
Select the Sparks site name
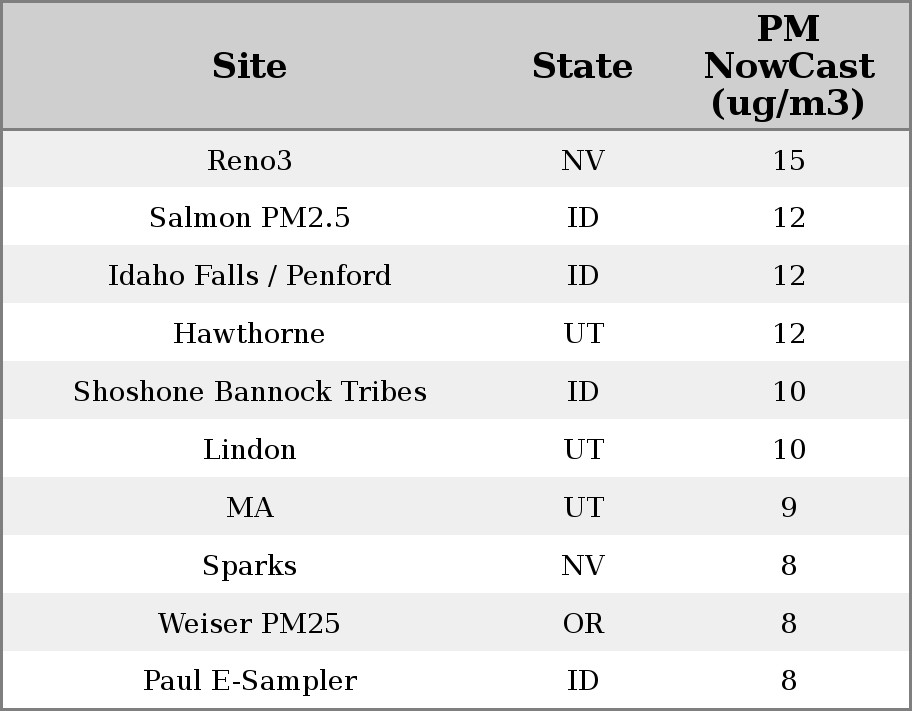250,566
